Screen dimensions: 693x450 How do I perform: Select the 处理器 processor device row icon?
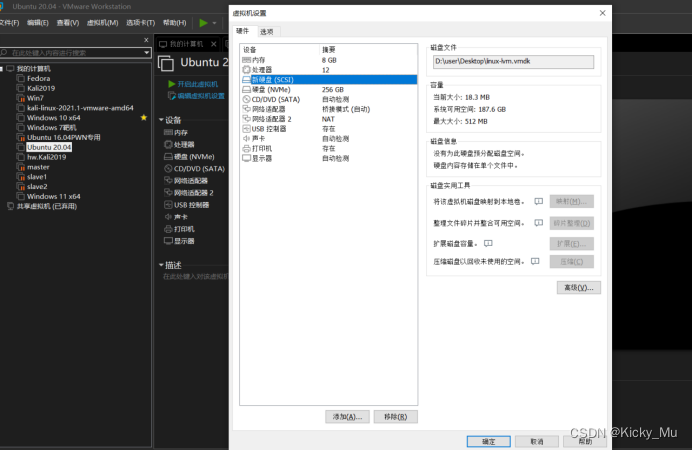tap(246, 70)
